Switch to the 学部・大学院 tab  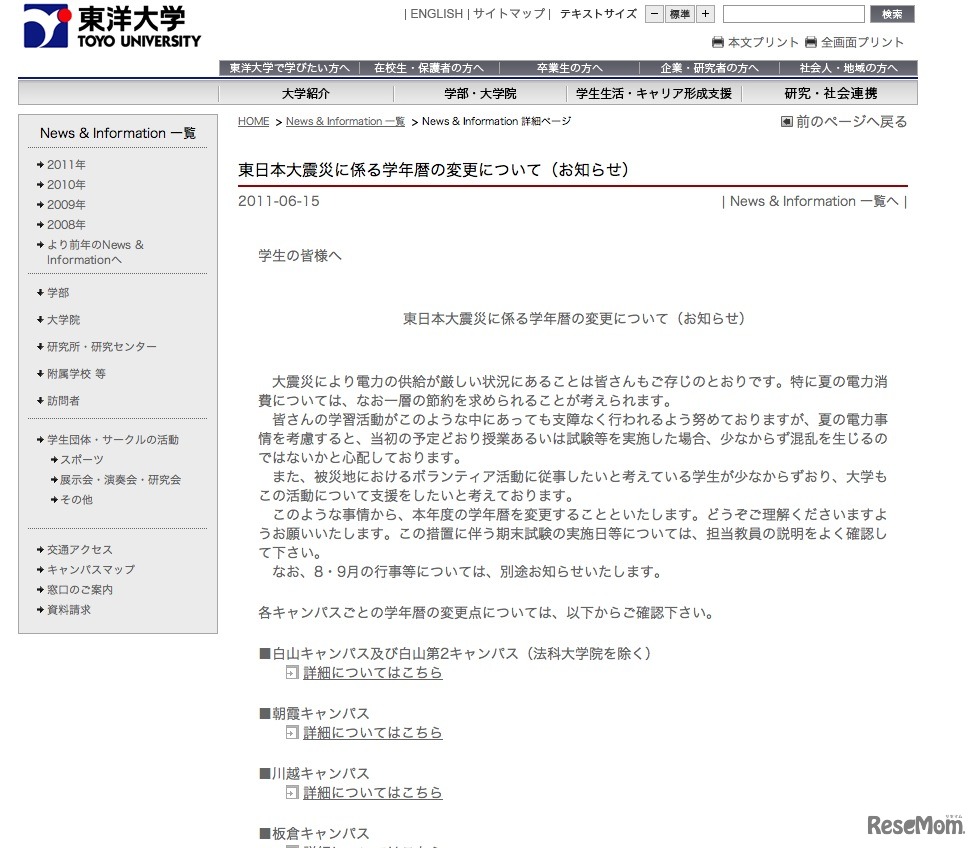tap(481, 91)
